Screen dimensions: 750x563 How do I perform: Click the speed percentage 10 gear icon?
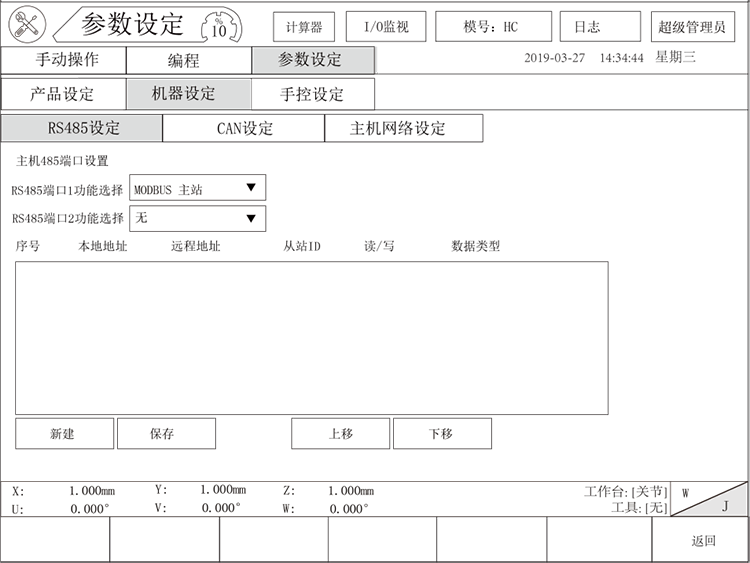[219, 25]
